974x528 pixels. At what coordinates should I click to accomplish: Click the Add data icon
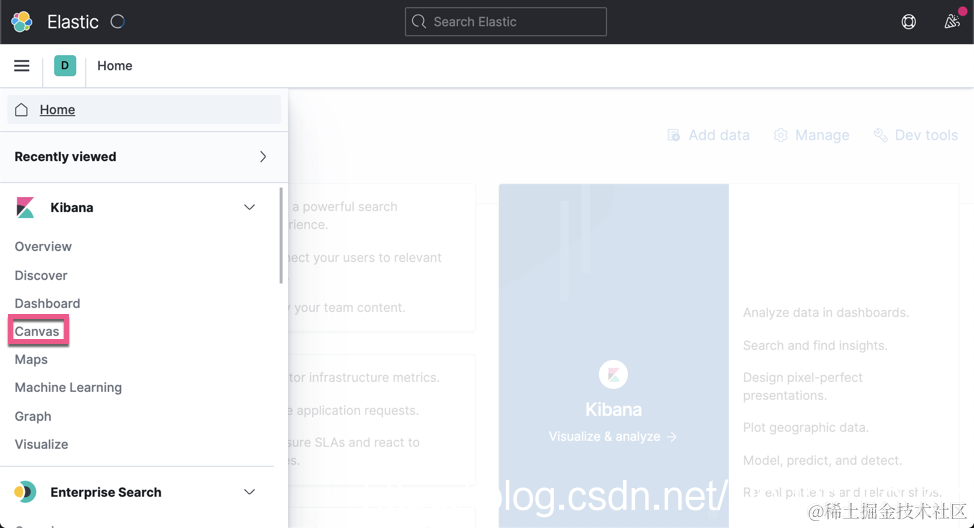673,135
